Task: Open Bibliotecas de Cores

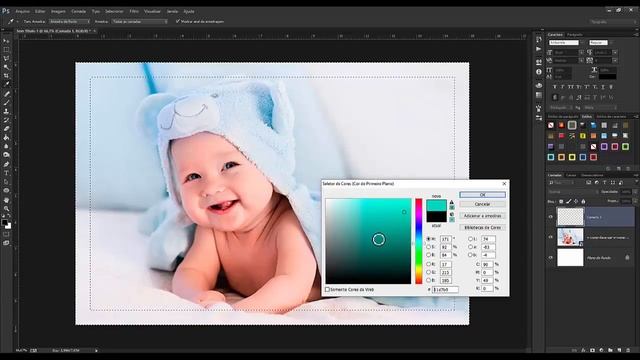Action: tap(482, 227)
